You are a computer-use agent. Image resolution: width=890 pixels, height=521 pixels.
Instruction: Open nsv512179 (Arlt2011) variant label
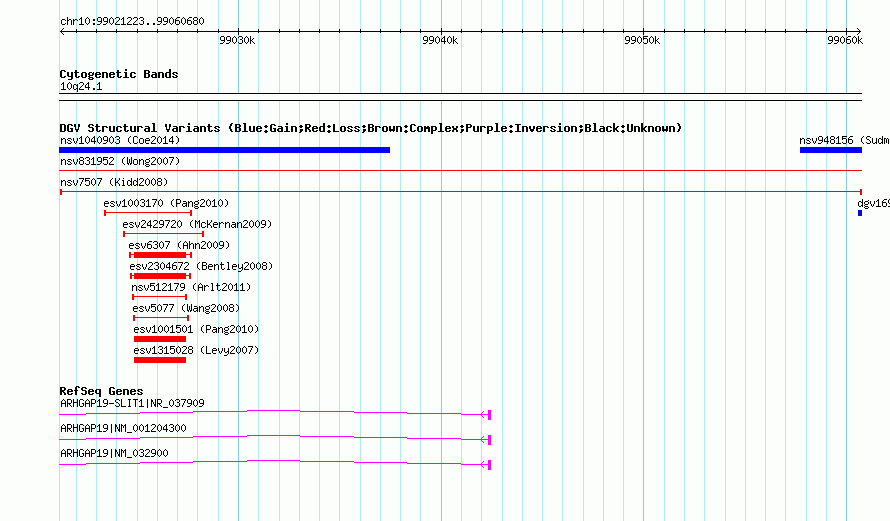(x=191, y=287)
